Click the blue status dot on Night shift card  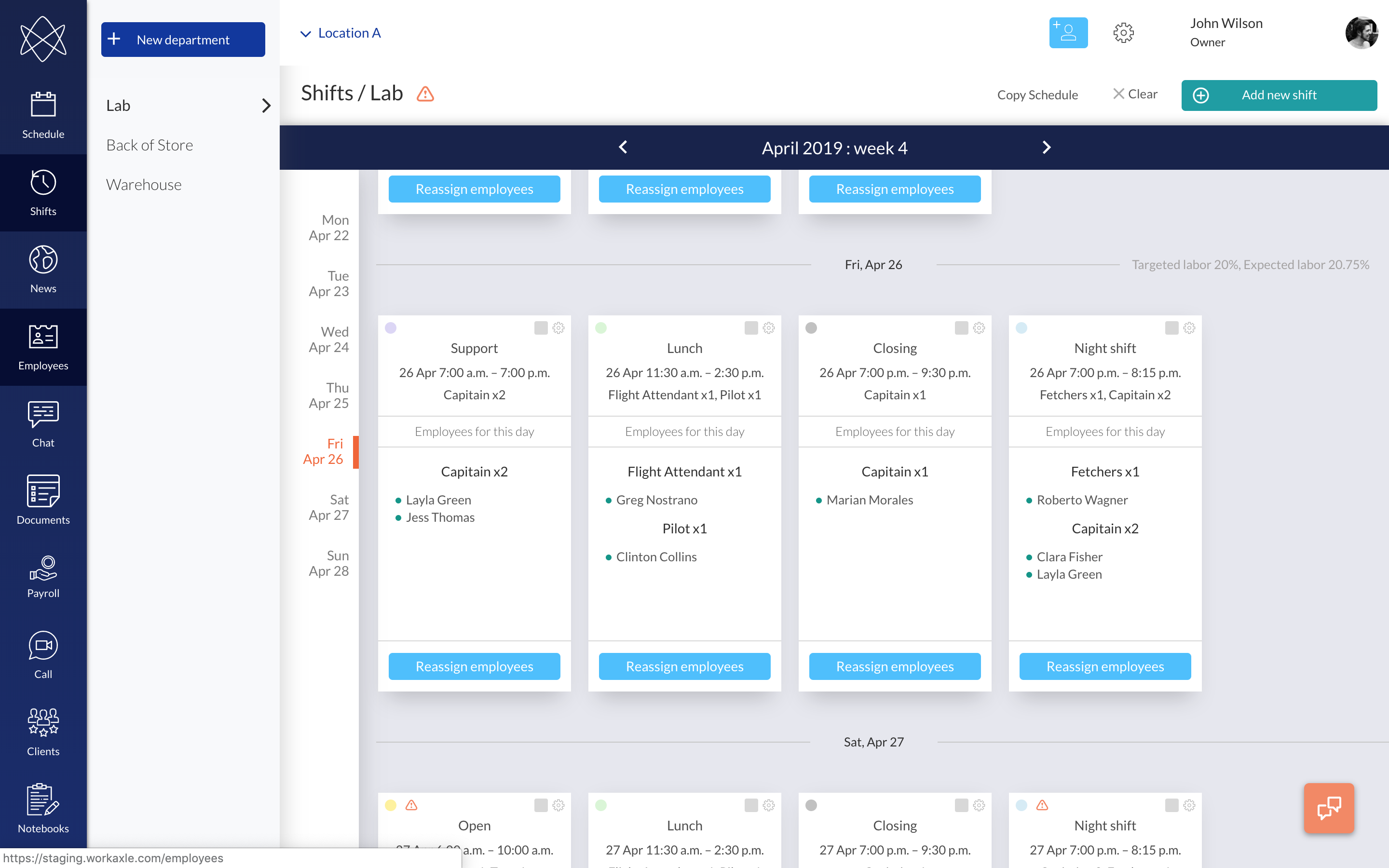(1021, 328)
